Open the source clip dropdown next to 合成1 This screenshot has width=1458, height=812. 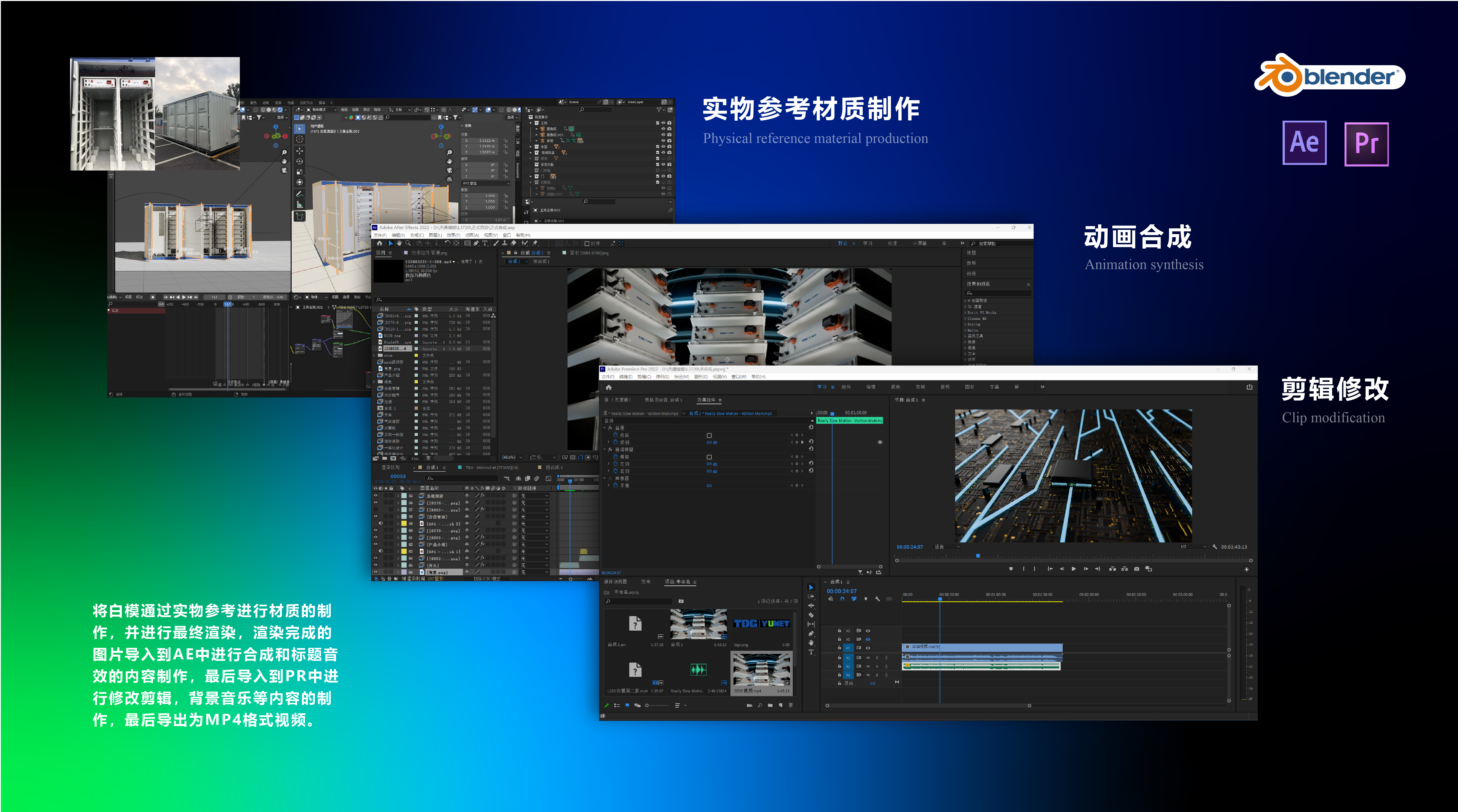pos(684,414)
